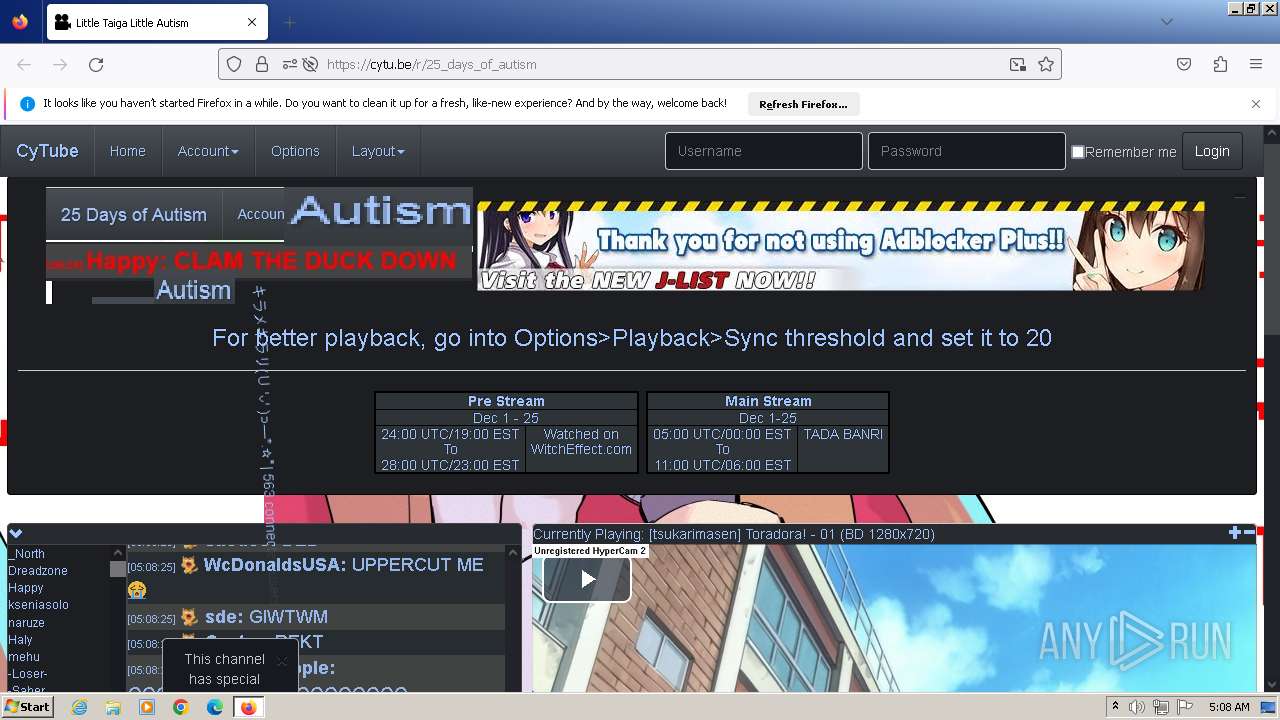Check the Remember me checkbox
The image size is (1280, 720).
point(1078,152)
